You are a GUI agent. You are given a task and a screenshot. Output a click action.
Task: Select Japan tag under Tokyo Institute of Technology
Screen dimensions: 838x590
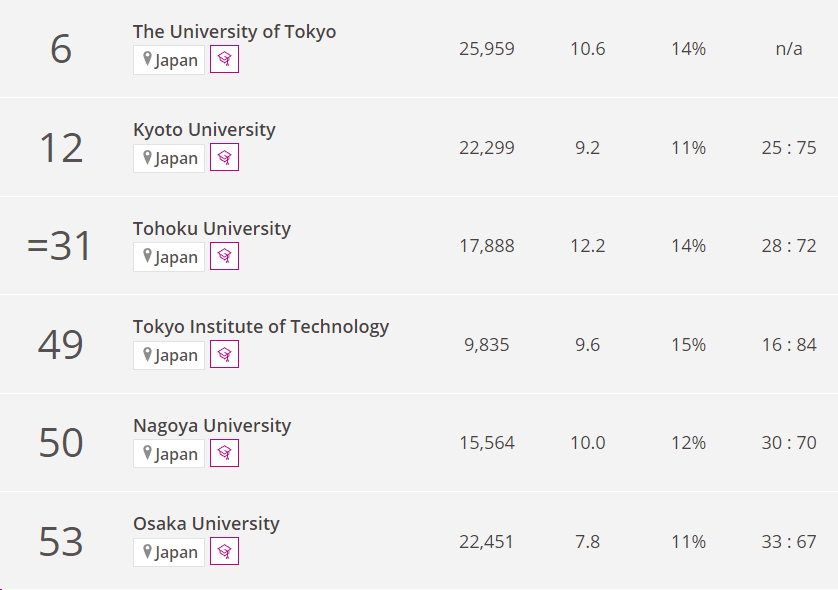169,355
